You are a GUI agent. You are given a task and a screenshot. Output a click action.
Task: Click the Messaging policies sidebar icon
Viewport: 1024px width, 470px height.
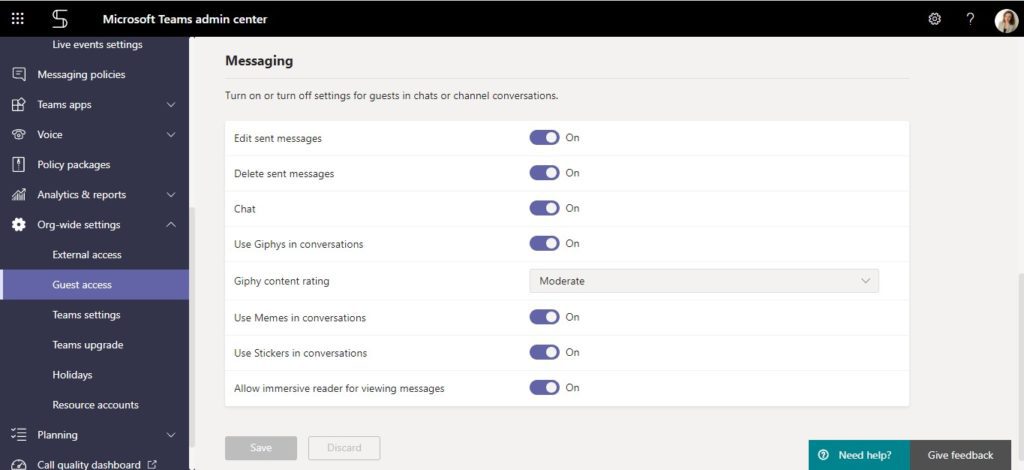[19, 74]
